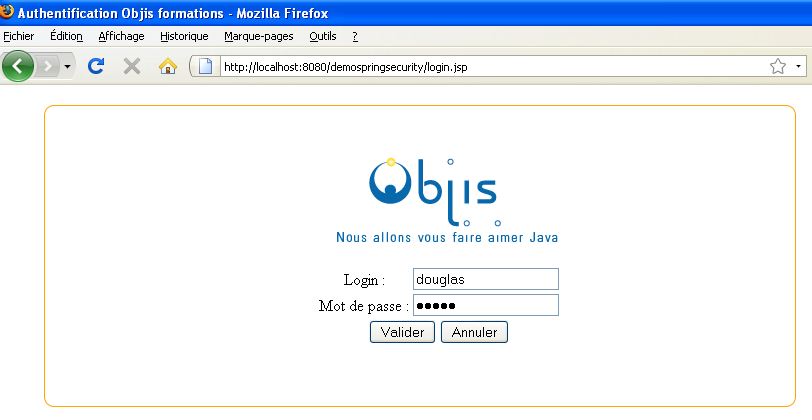Image resolution: width=812 pixels, height=420 pixels.
Task: Go to the Home page icon
Action: (168, 66)
